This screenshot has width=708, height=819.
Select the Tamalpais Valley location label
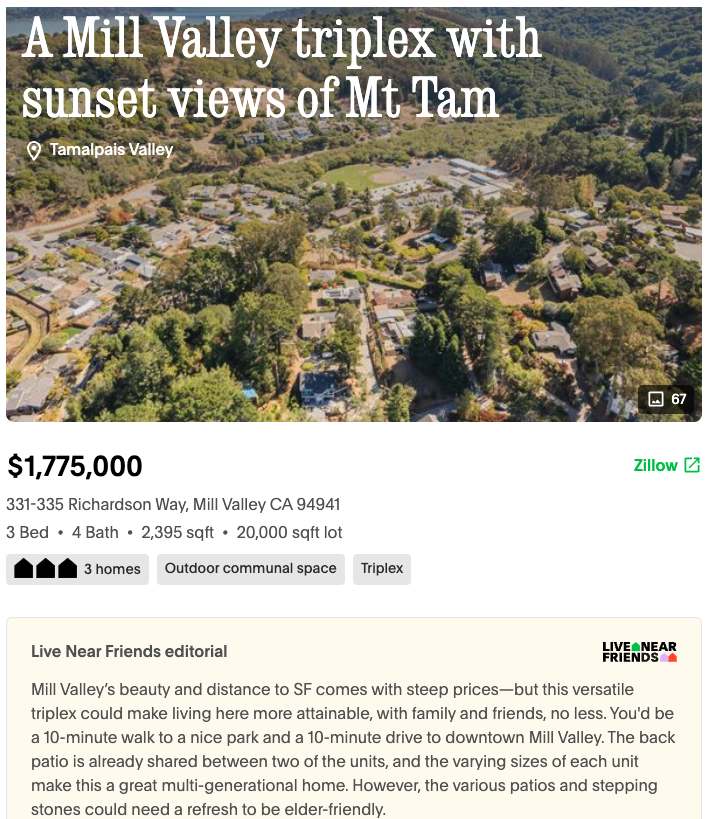[x=111, y=150]
